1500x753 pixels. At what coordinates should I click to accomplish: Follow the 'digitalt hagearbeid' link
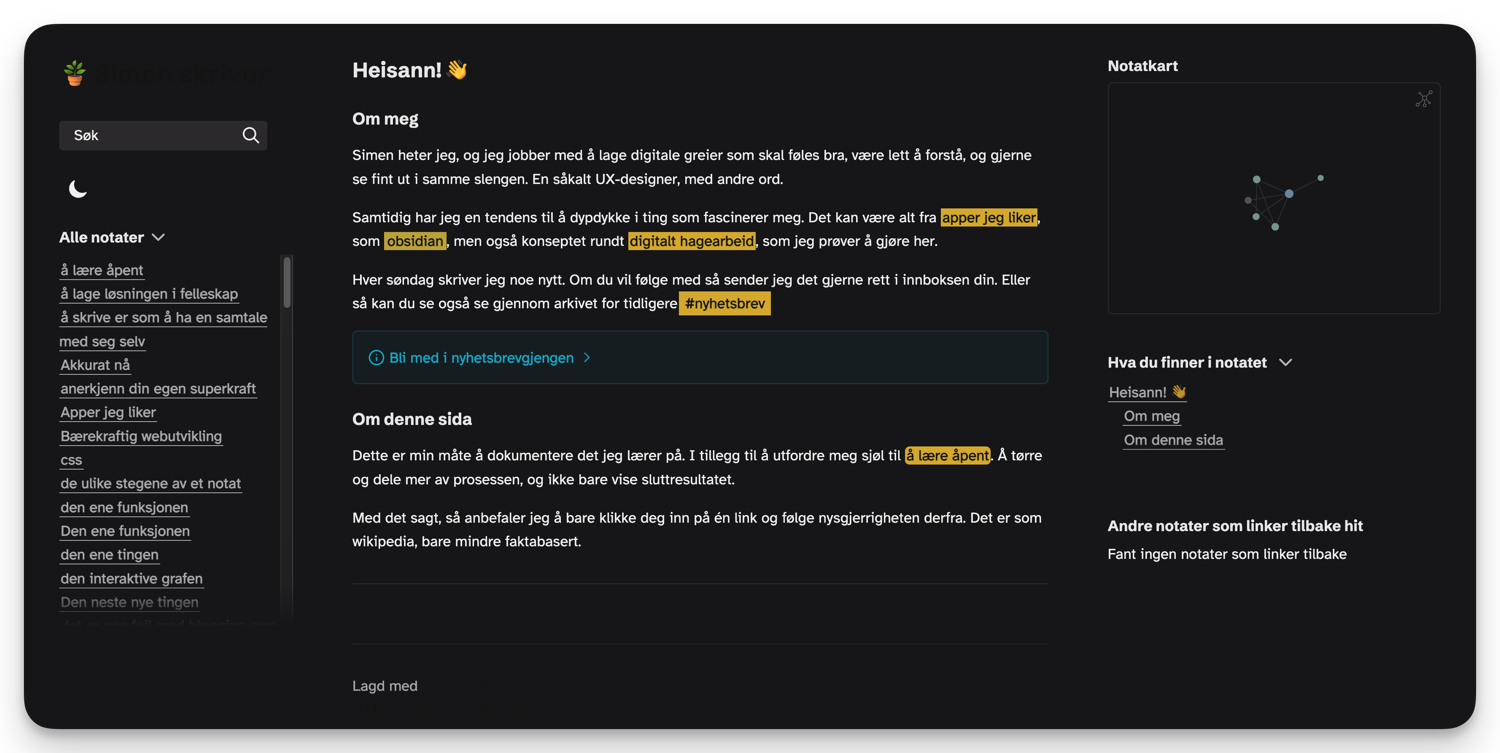691,241
